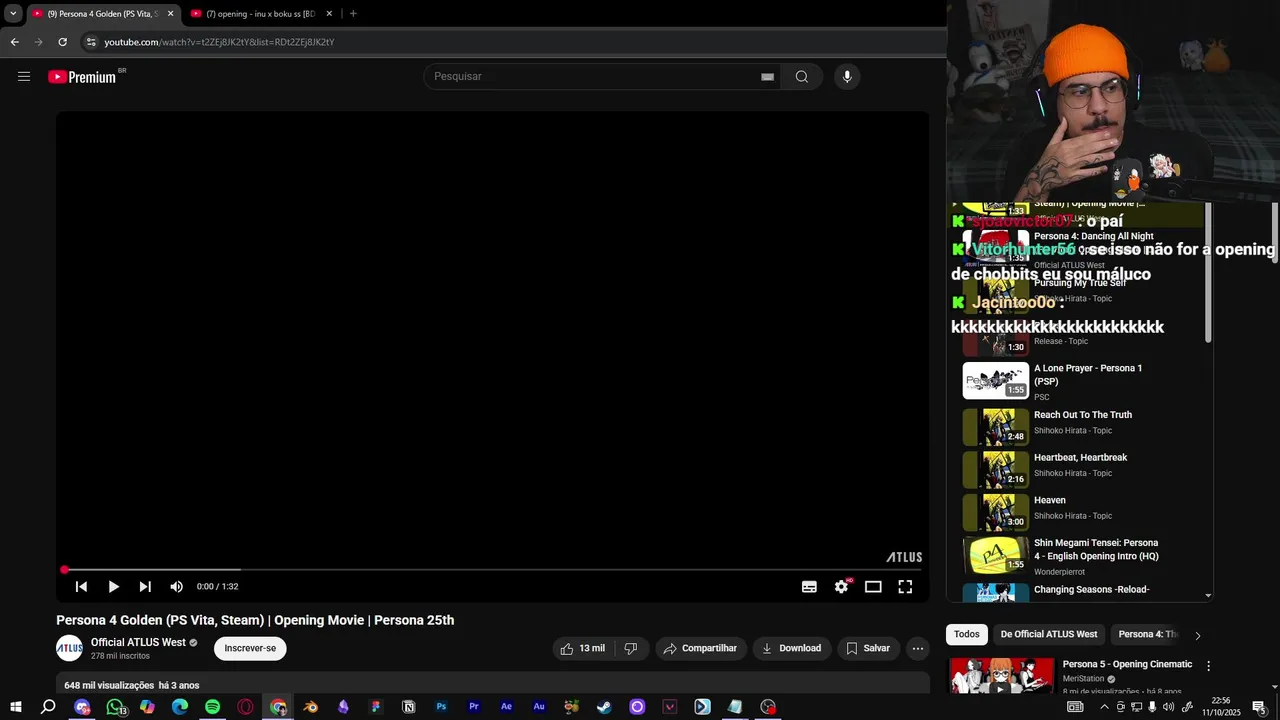Dislike the video
Viewport: 1280px width, 720px height.
point(630,648)
